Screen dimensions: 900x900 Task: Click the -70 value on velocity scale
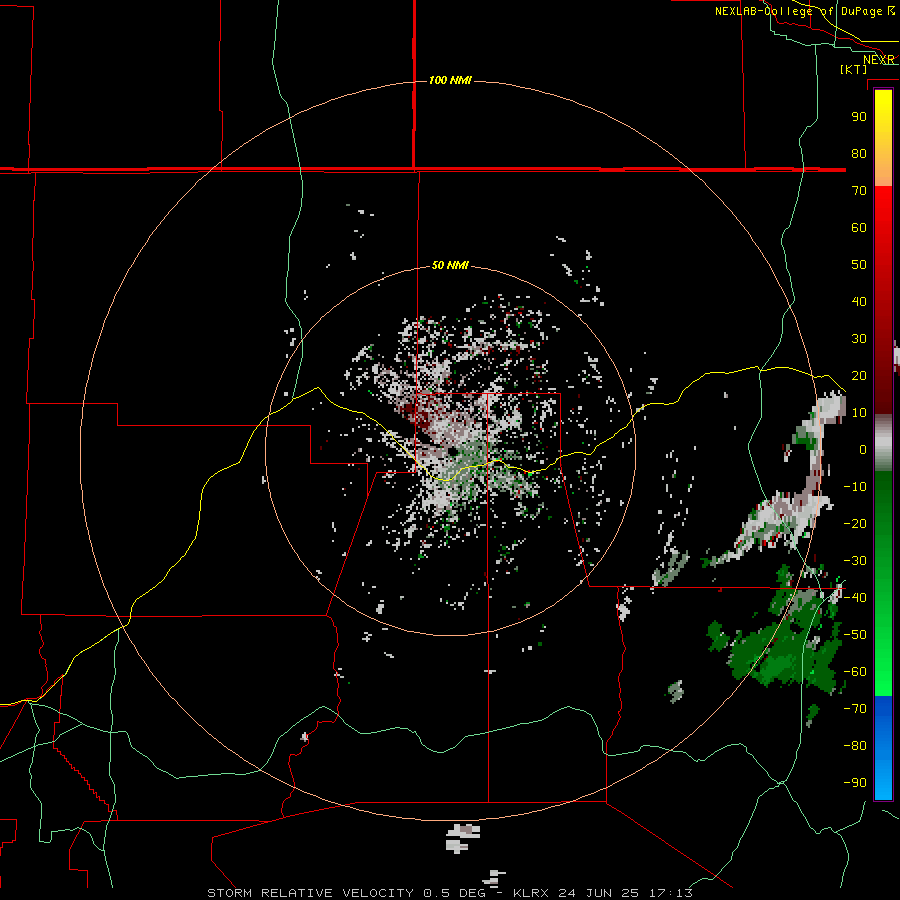pos(855,708)
